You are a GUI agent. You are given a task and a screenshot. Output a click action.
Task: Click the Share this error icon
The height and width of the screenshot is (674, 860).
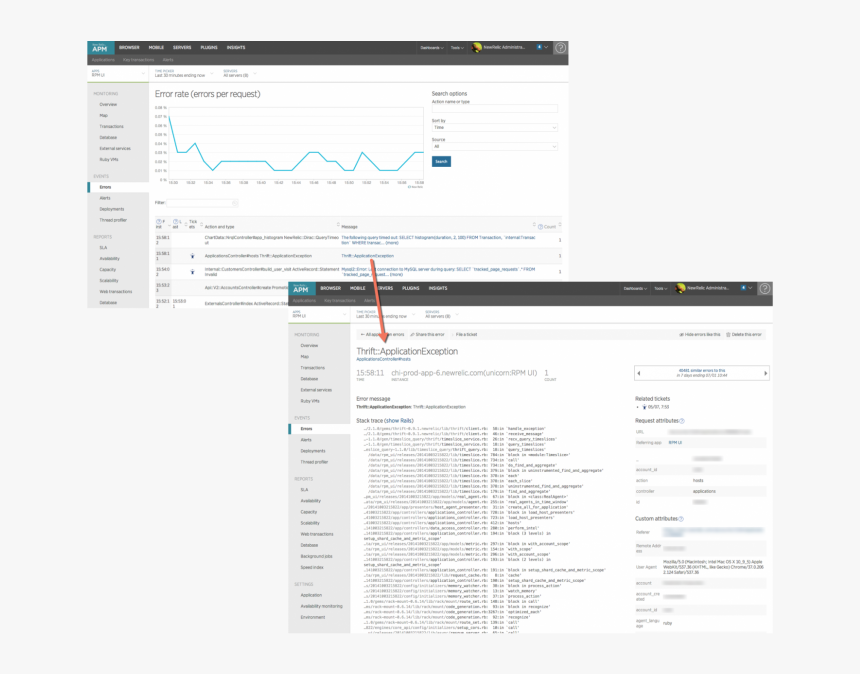click(x=412, y=335)
